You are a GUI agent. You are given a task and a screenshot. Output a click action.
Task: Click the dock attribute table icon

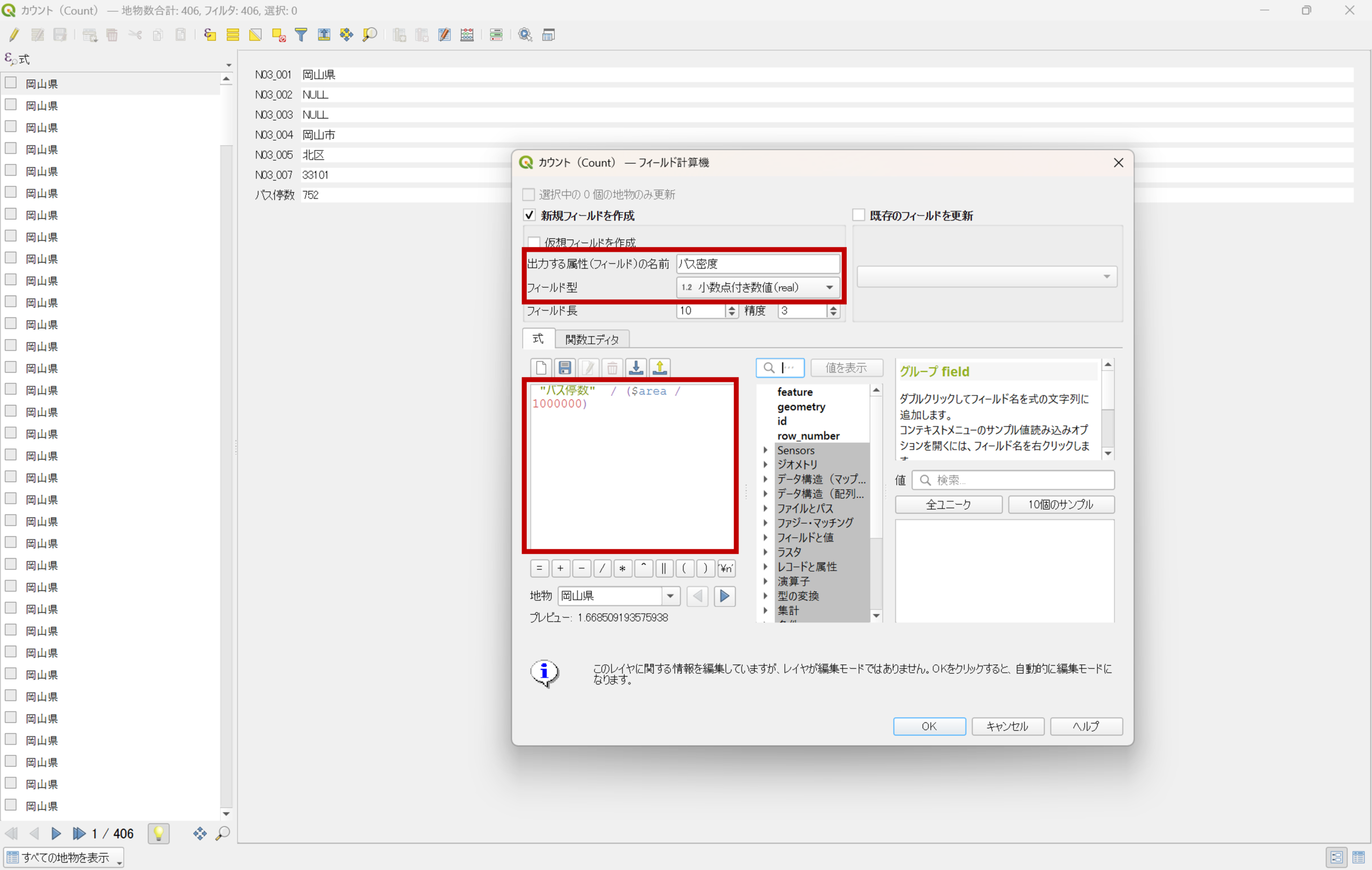[x=548, y=35]
